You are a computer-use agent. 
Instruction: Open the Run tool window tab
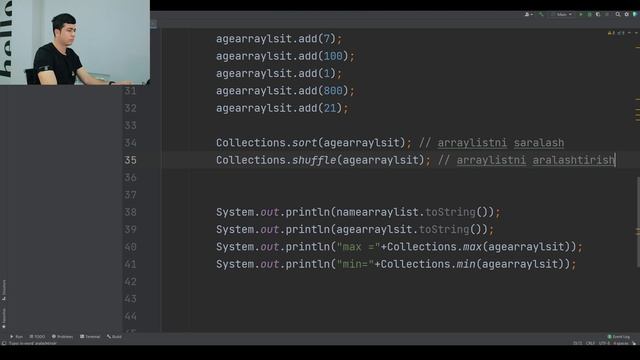pyautogui.click(x=16, y=337)
